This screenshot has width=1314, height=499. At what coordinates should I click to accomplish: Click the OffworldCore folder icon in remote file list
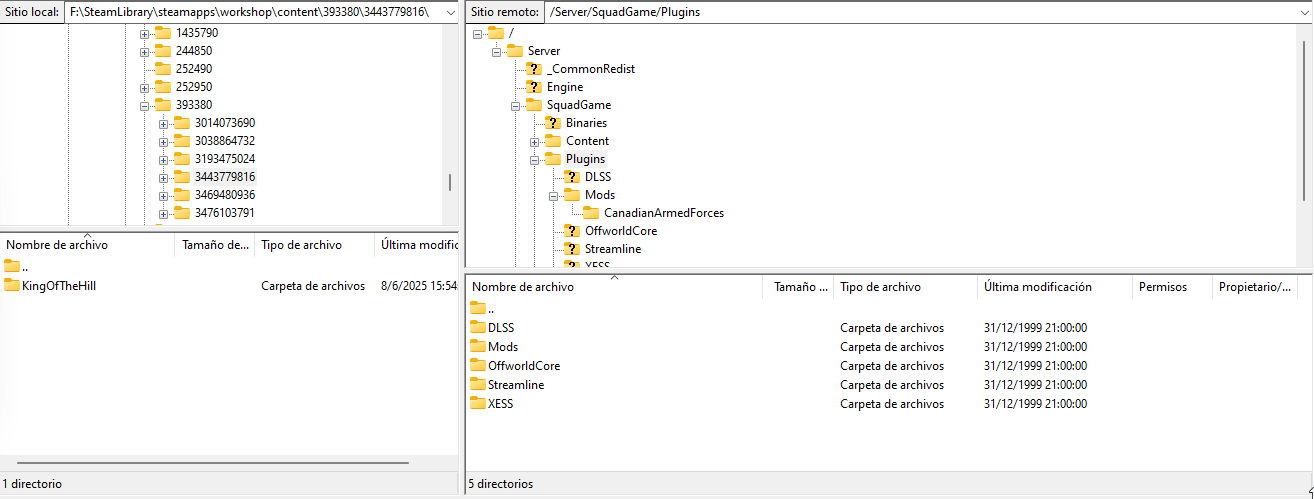tap(478, 365)
